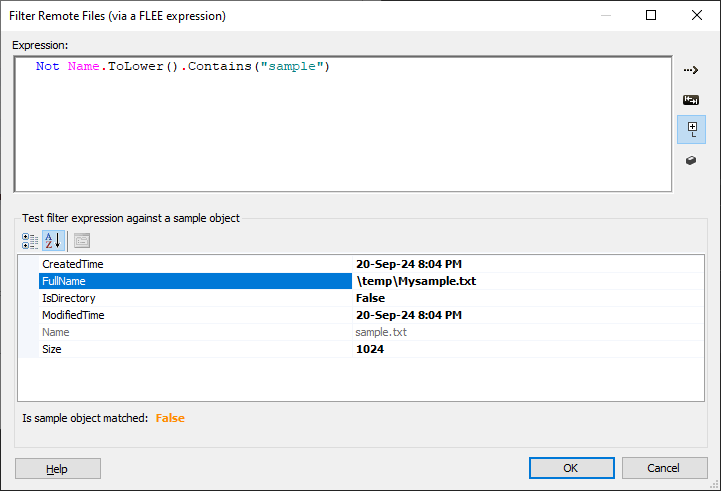This screenshot has height=491, width=721.
Task: Select Alphabetical sort in property grid
Action: coord(53,241)
